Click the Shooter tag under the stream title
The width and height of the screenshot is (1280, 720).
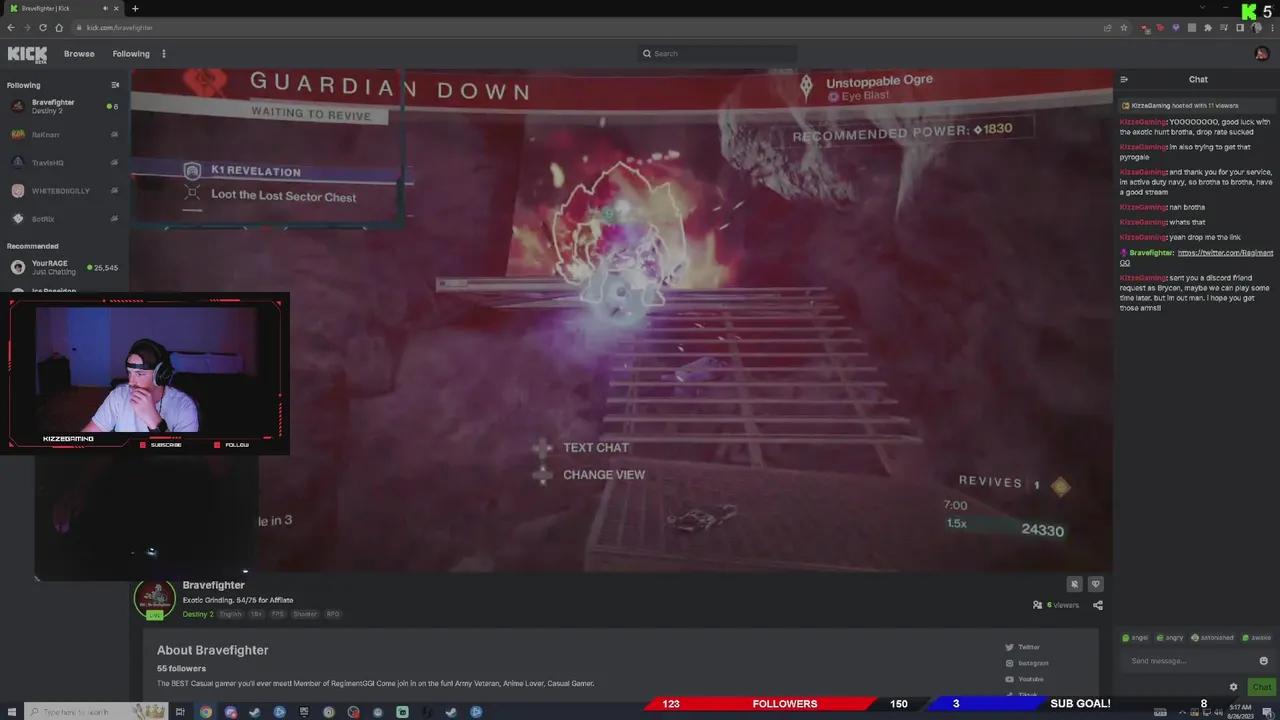click(x=305, y=614)
